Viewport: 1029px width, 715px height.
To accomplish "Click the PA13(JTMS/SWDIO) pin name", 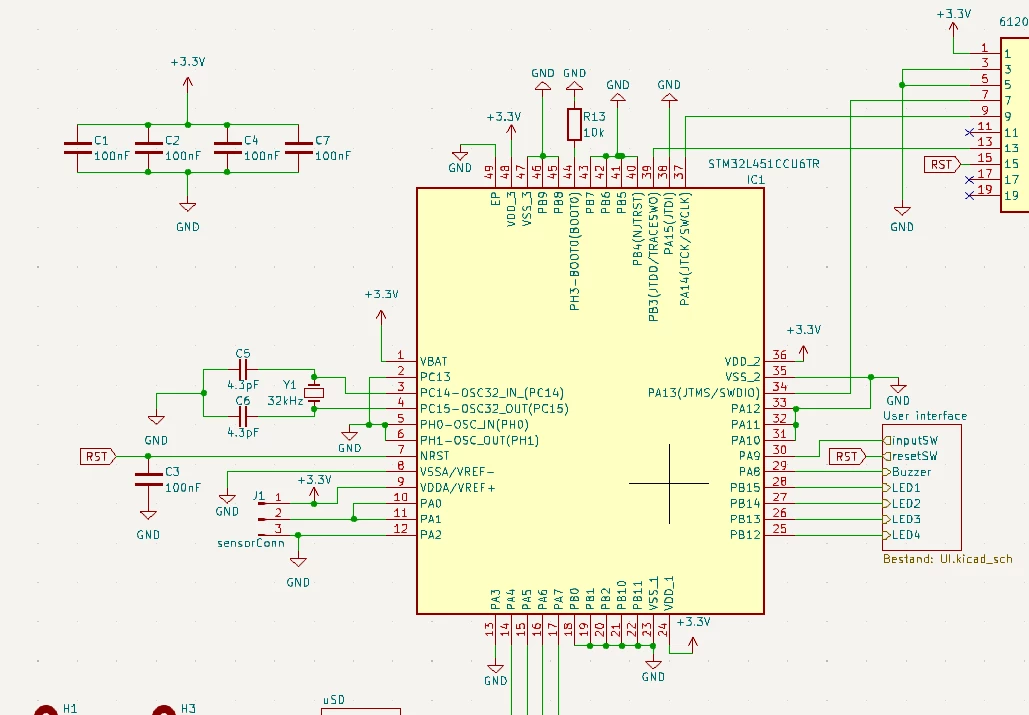I will [704, 393].
